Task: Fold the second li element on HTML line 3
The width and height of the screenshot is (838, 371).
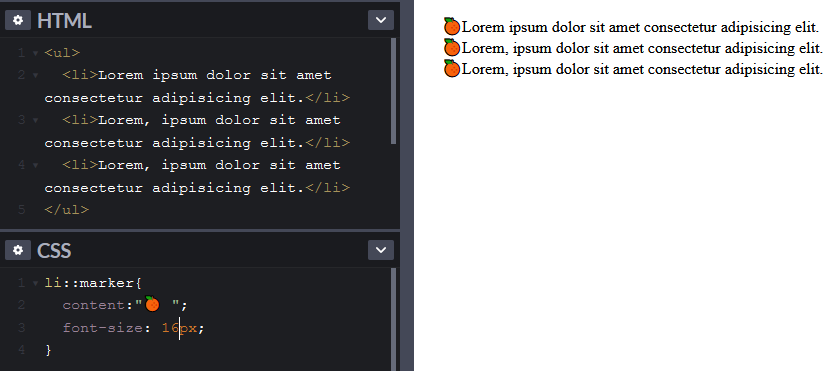Action: 35,121
